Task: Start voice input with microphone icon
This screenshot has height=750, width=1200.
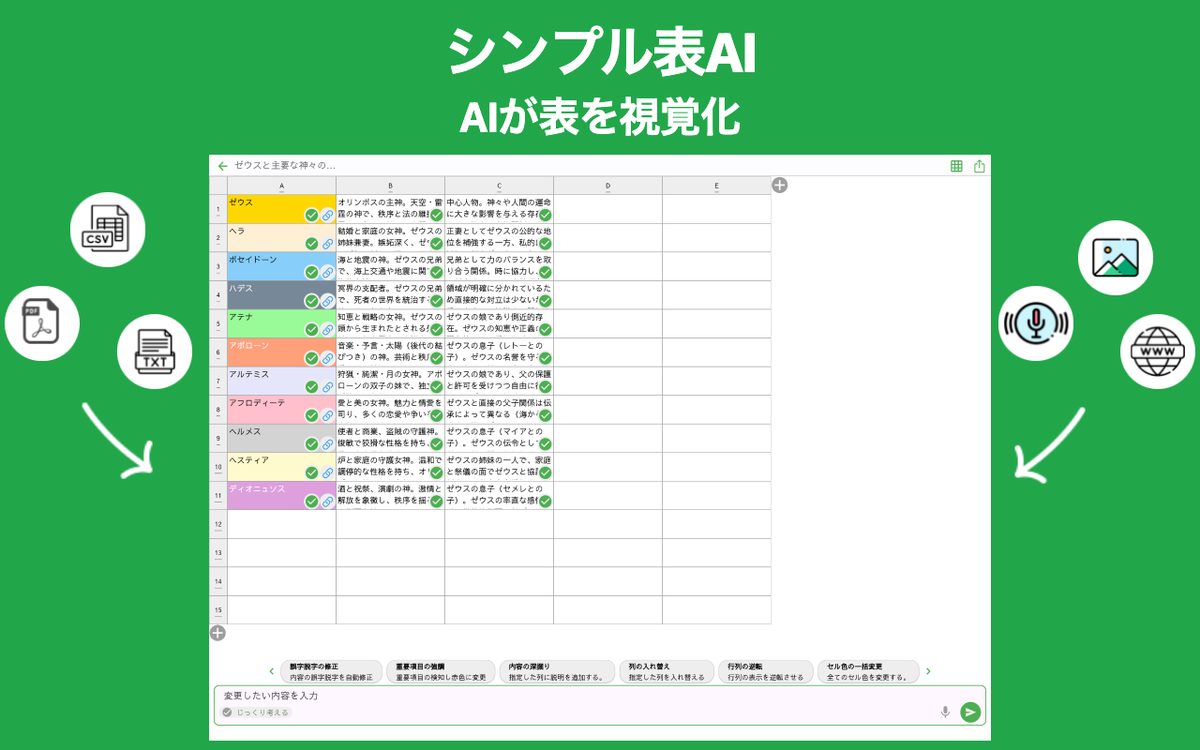Action: [x=945, y=712]
